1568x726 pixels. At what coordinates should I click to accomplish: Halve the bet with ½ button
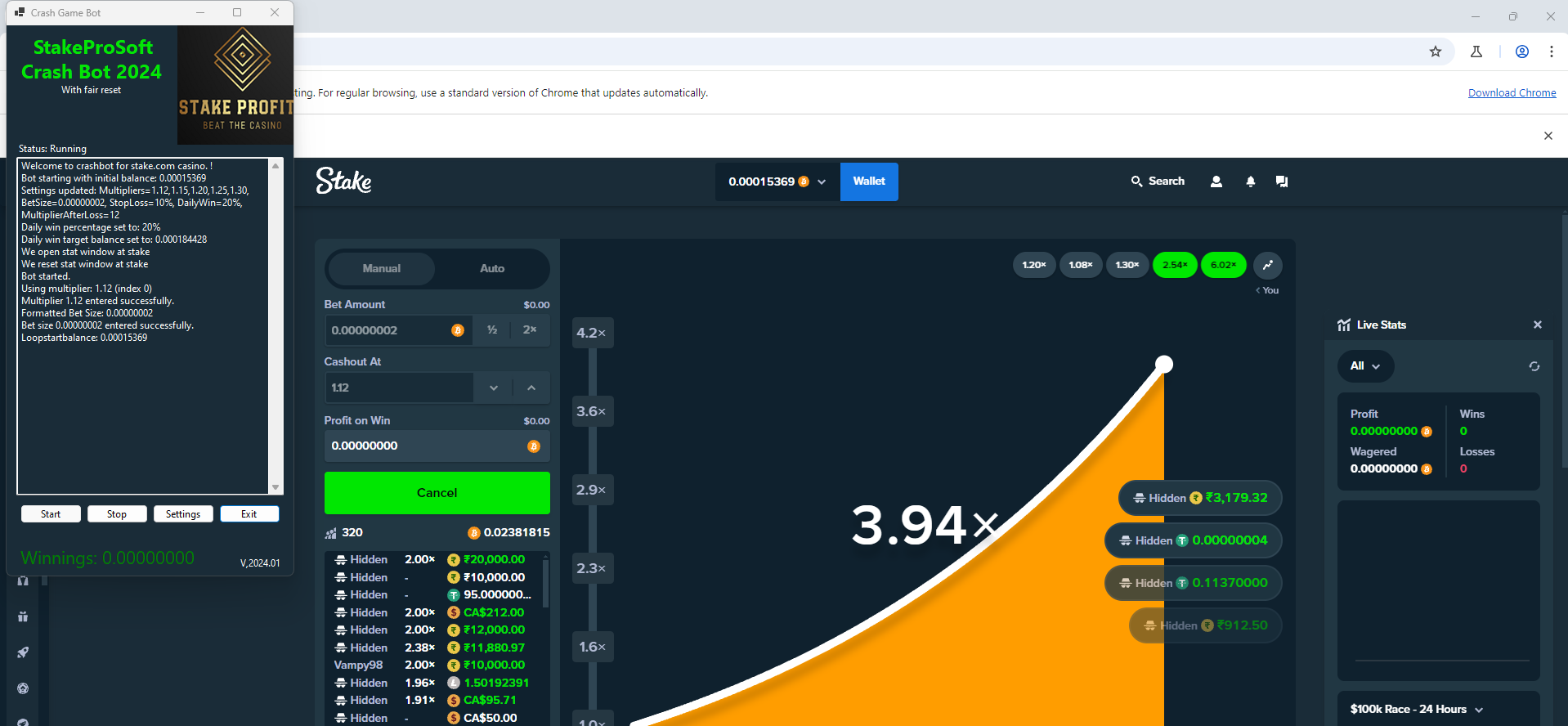point(492,330)
